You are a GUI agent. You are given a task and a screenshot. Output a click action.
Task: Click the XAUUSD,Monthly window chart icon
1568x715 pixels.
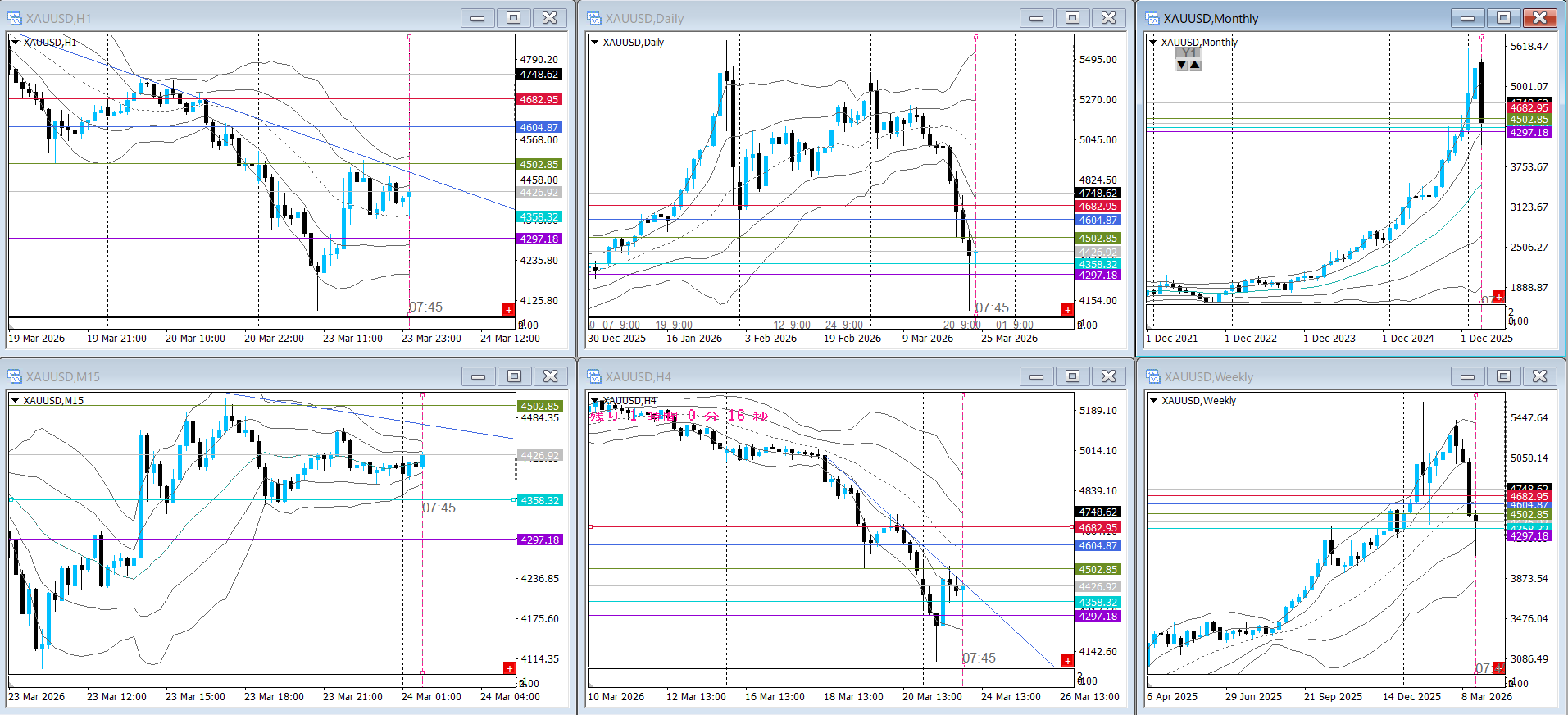[1152, 18]
